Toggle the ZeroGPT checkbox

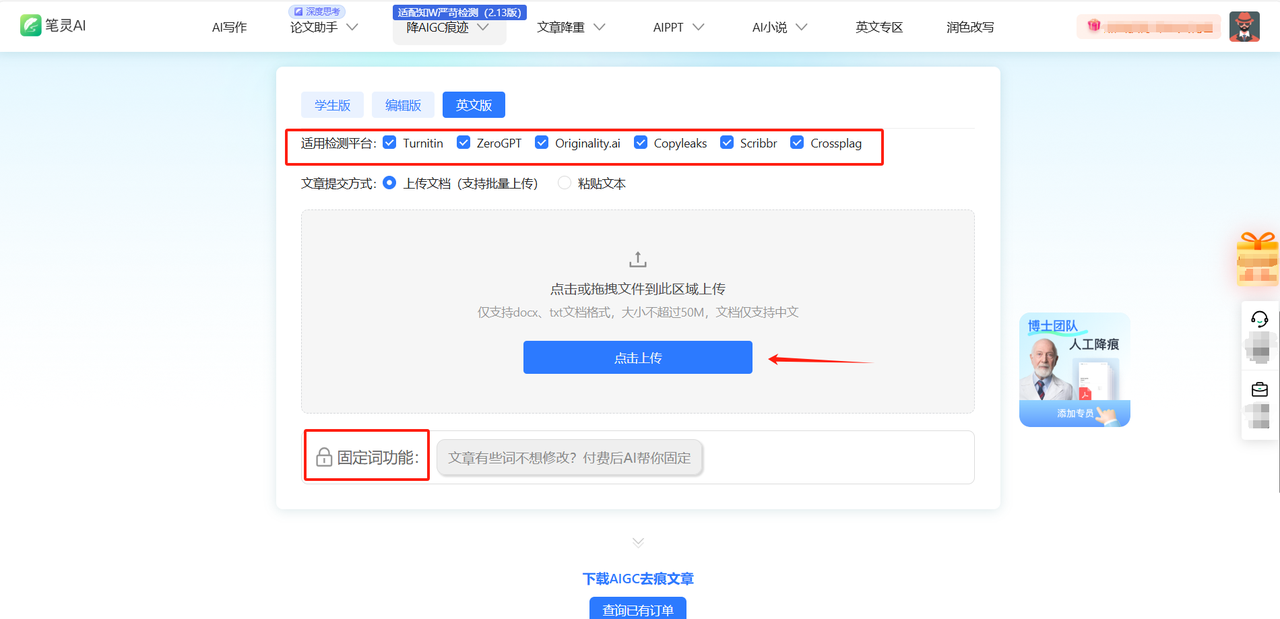coord(464,143)
